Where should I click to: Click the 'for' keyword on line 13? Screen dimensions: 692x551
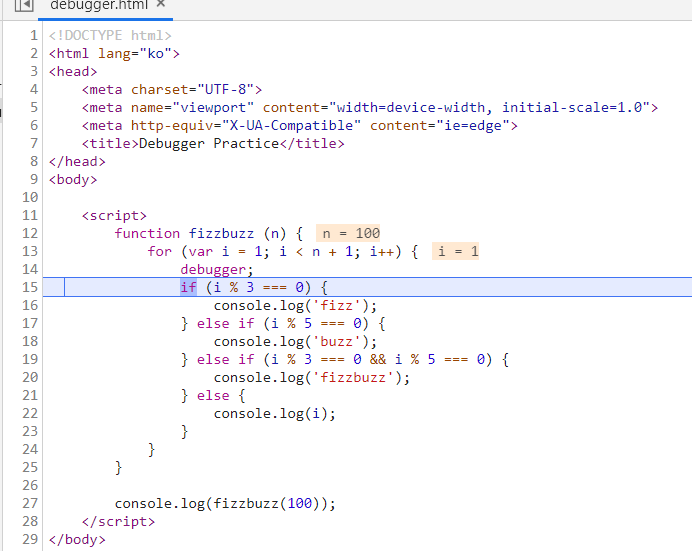[x=160, y=251]
